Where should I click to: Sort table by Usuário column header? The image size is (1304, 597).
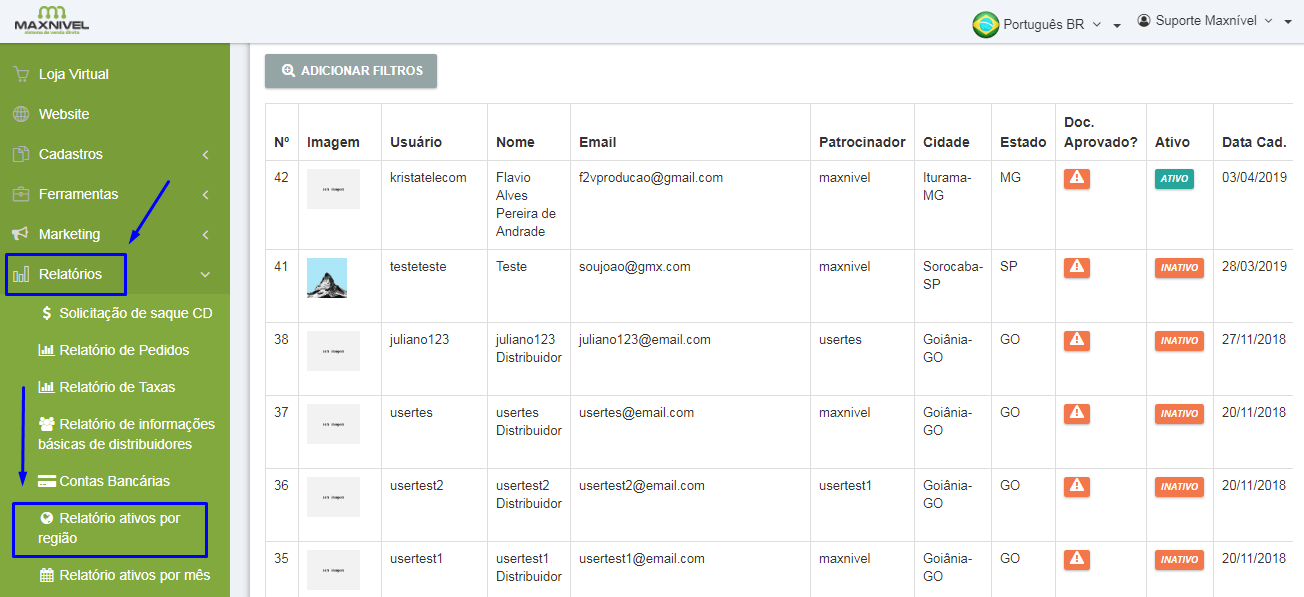[416, 142]
